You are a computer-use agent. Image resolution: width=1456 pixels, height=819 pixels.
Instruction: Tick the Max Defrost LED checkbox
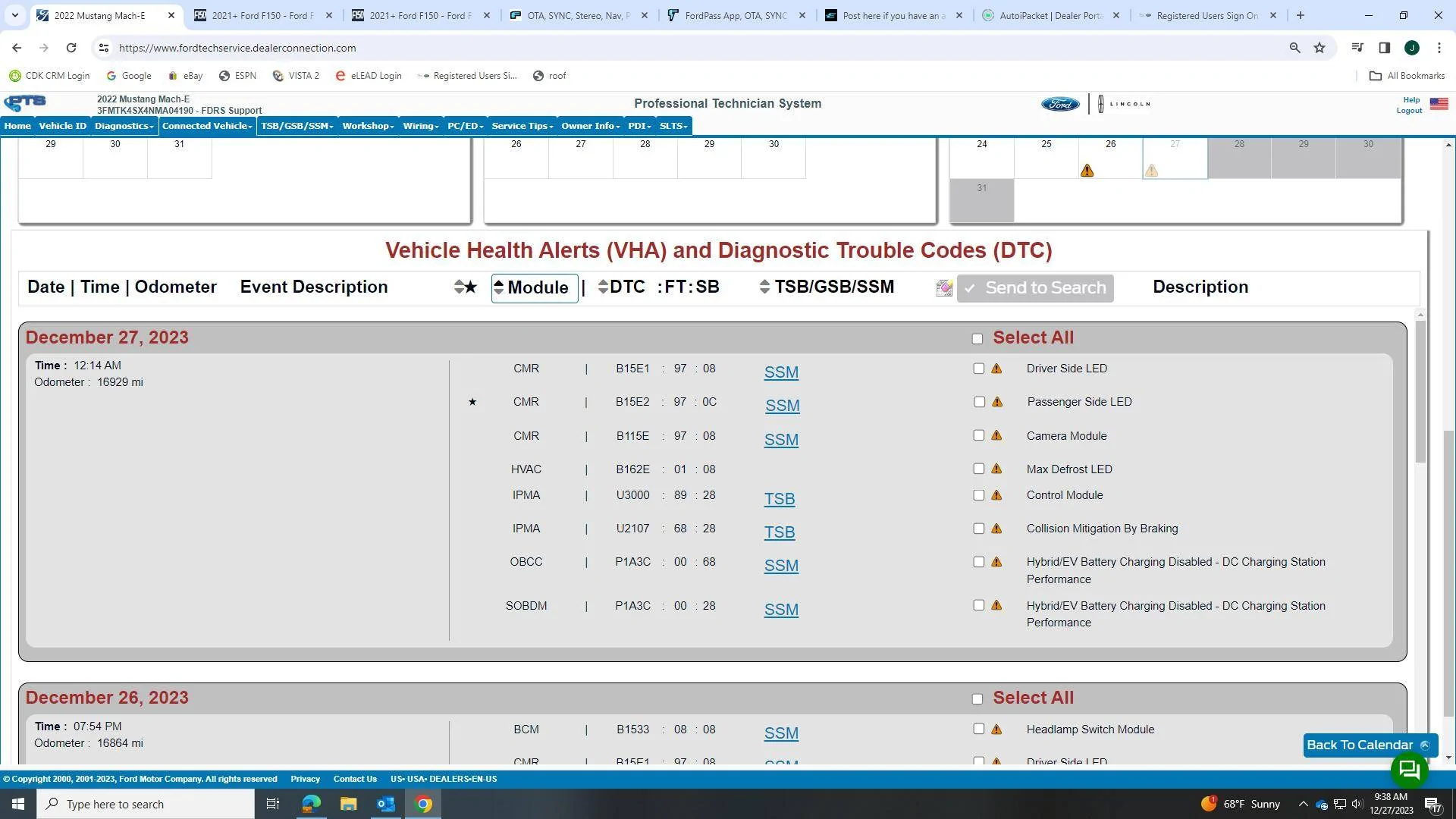tap(979, 469)
